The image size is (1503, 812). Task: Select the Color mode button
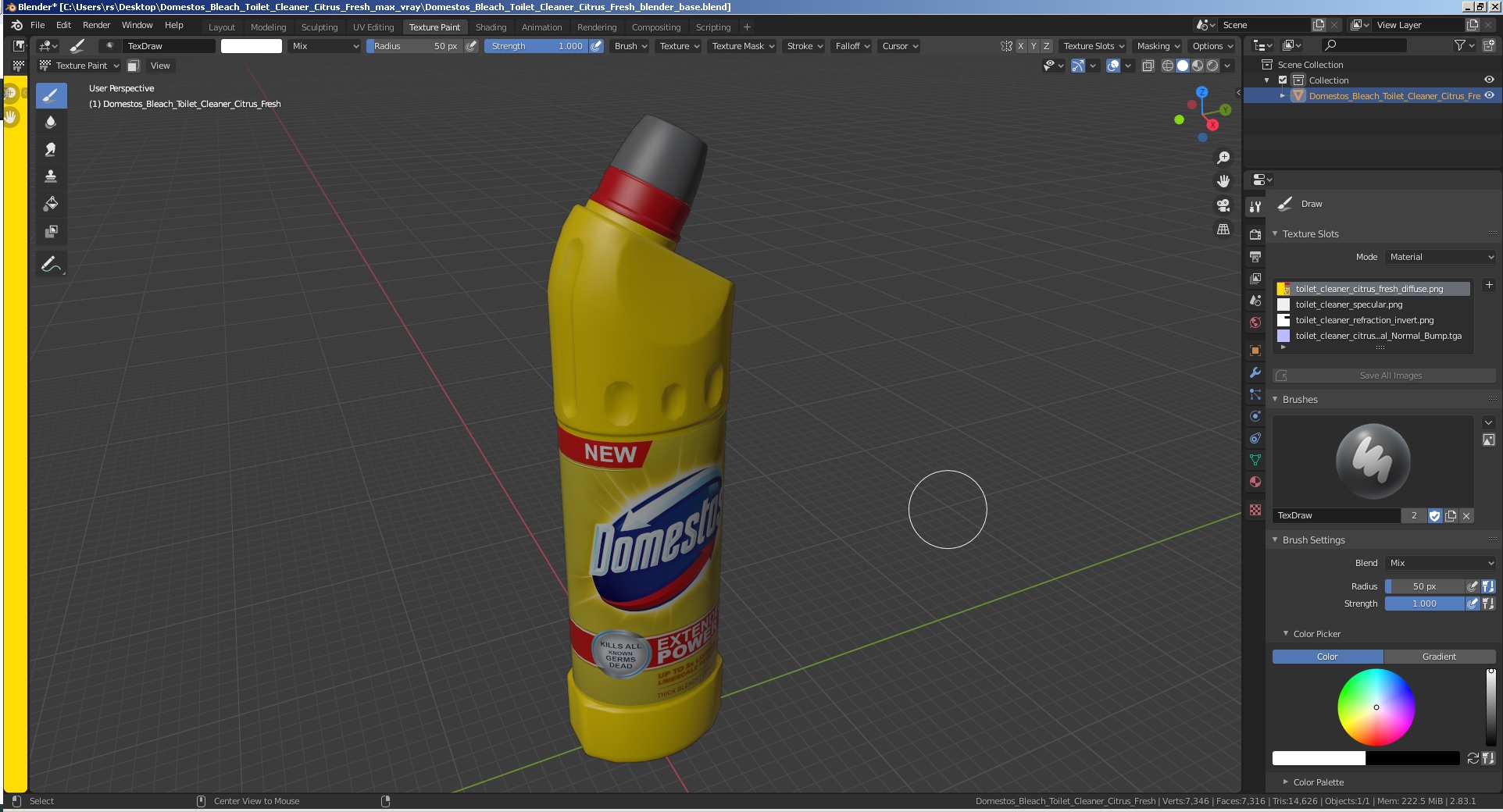(x=1327, y=657)
